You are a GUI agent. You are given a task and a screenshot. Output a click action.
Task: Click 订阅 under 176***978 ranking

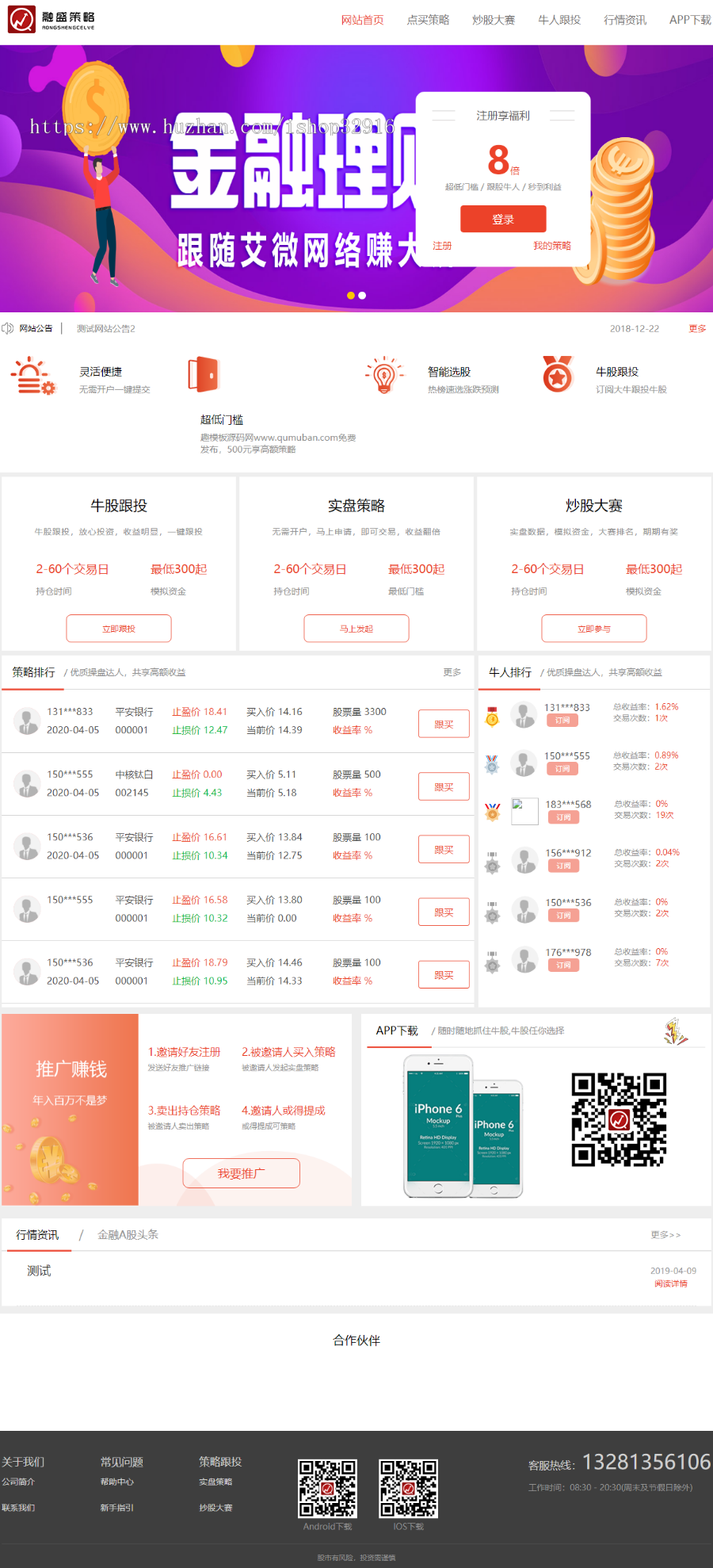(563, 966)
